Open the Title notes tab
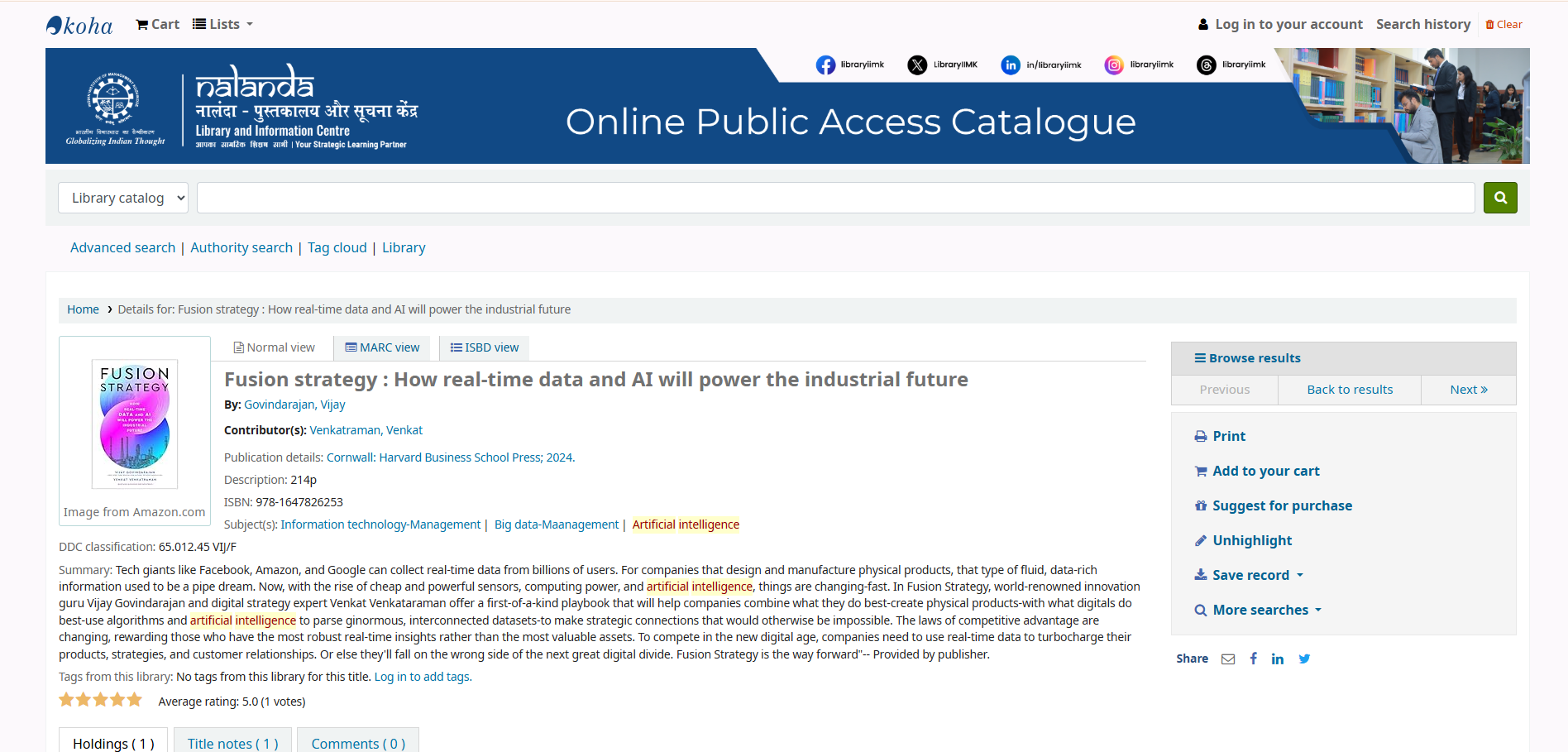The image size is (1568, 752). pyautogui.click(x=232, y=743)
